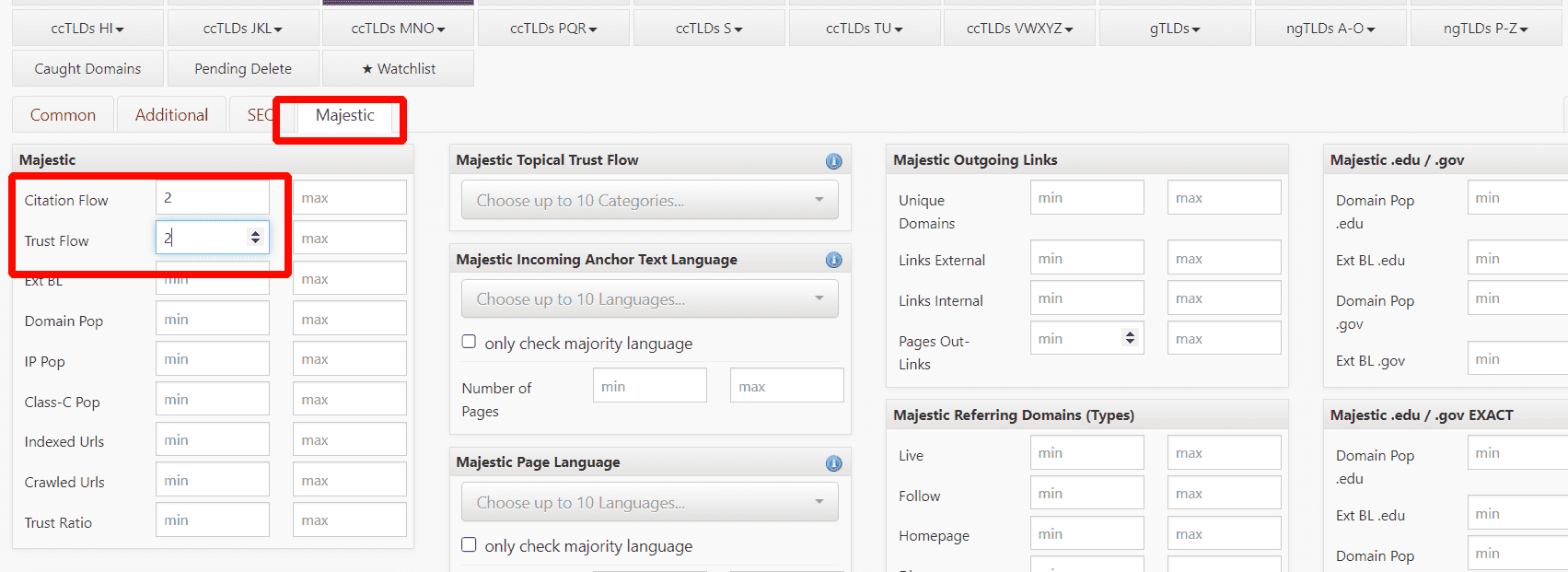
Task: Expand the gTLDs menu
Action: (x=1175, y=29)
